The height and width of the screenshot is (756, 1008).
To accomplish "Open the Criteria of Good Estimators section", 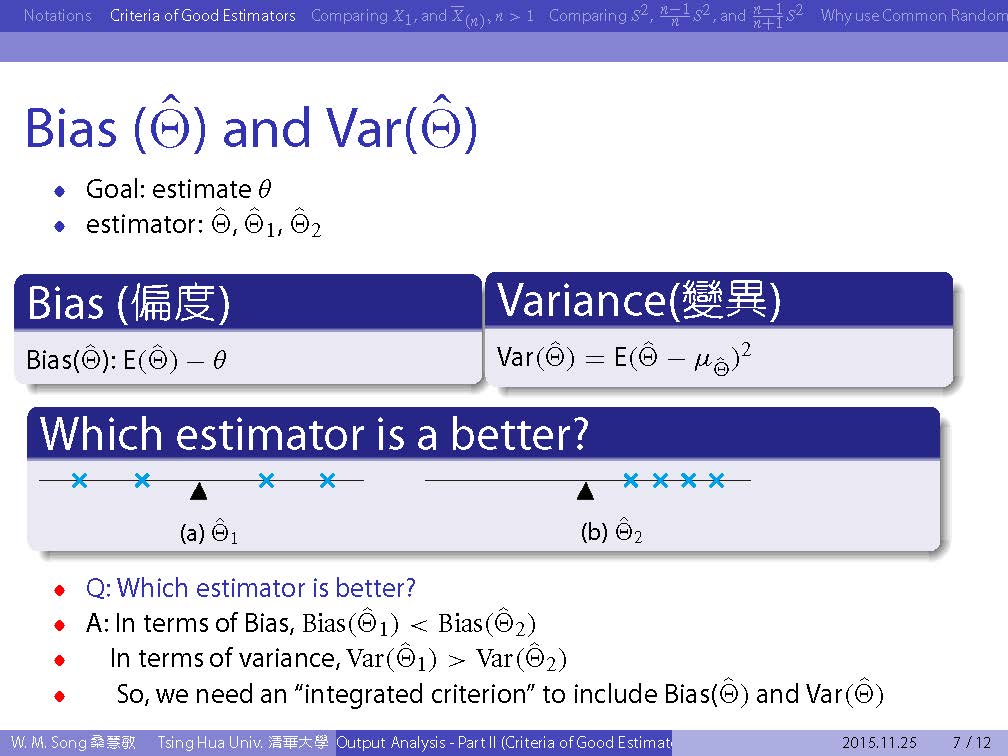I will click(x=203, y=16).
